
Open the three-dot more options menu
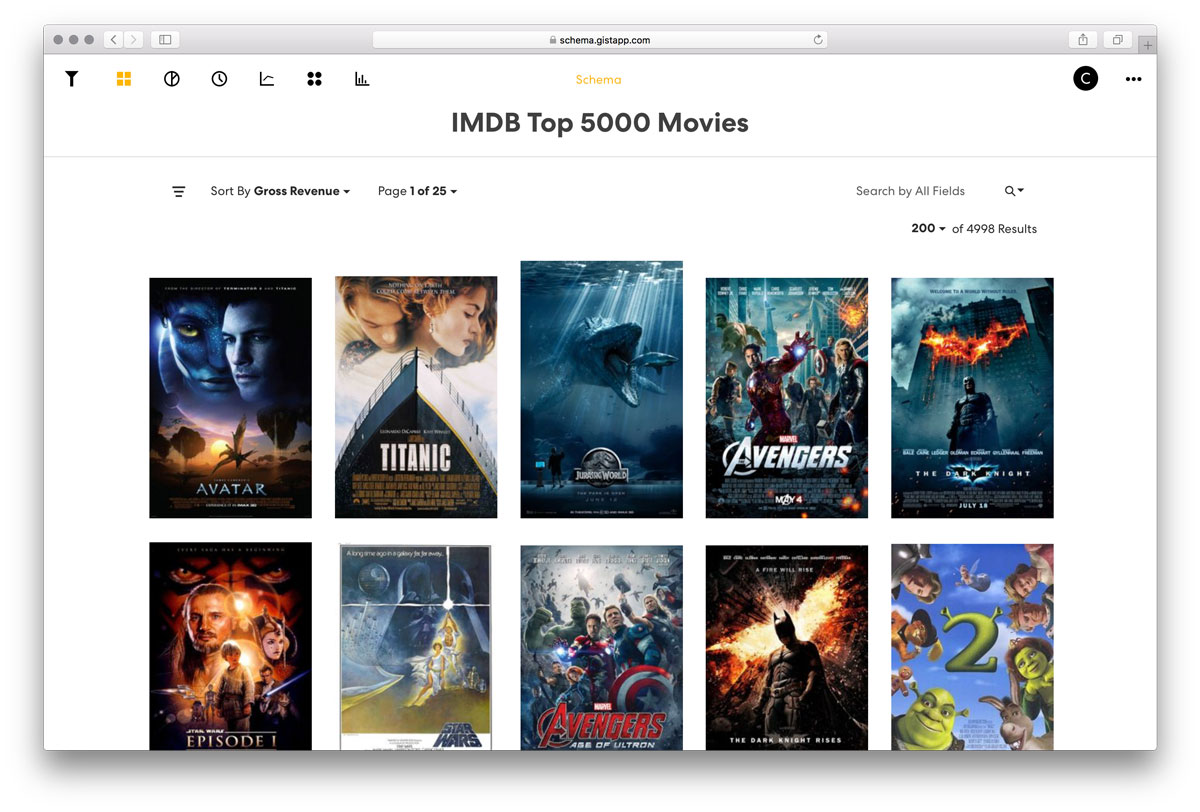[1133, 79]
